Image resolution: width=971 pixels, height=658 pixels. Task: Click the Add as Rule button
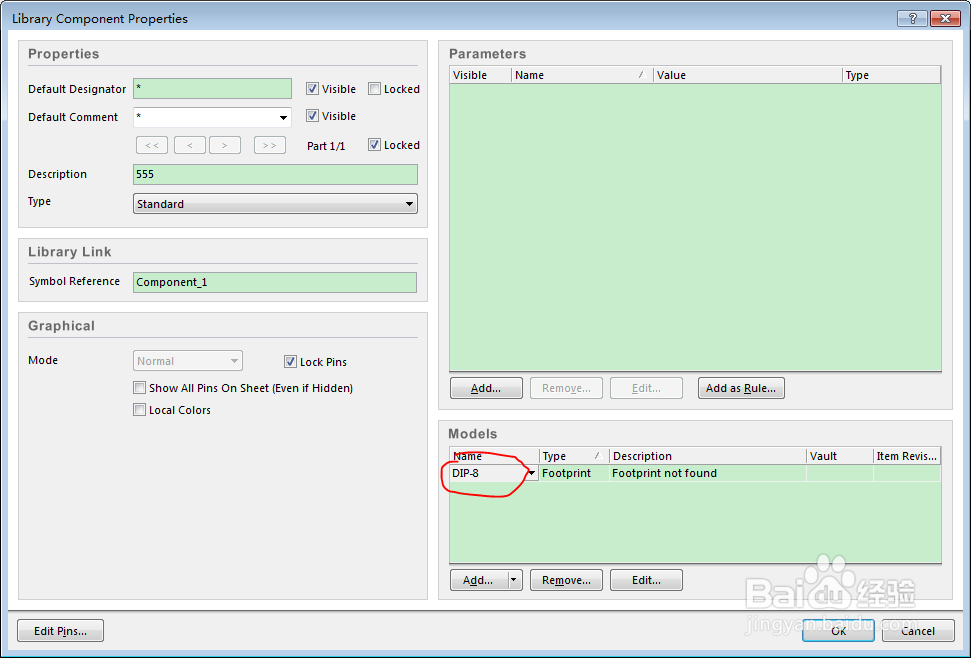[x=741, y=388]
